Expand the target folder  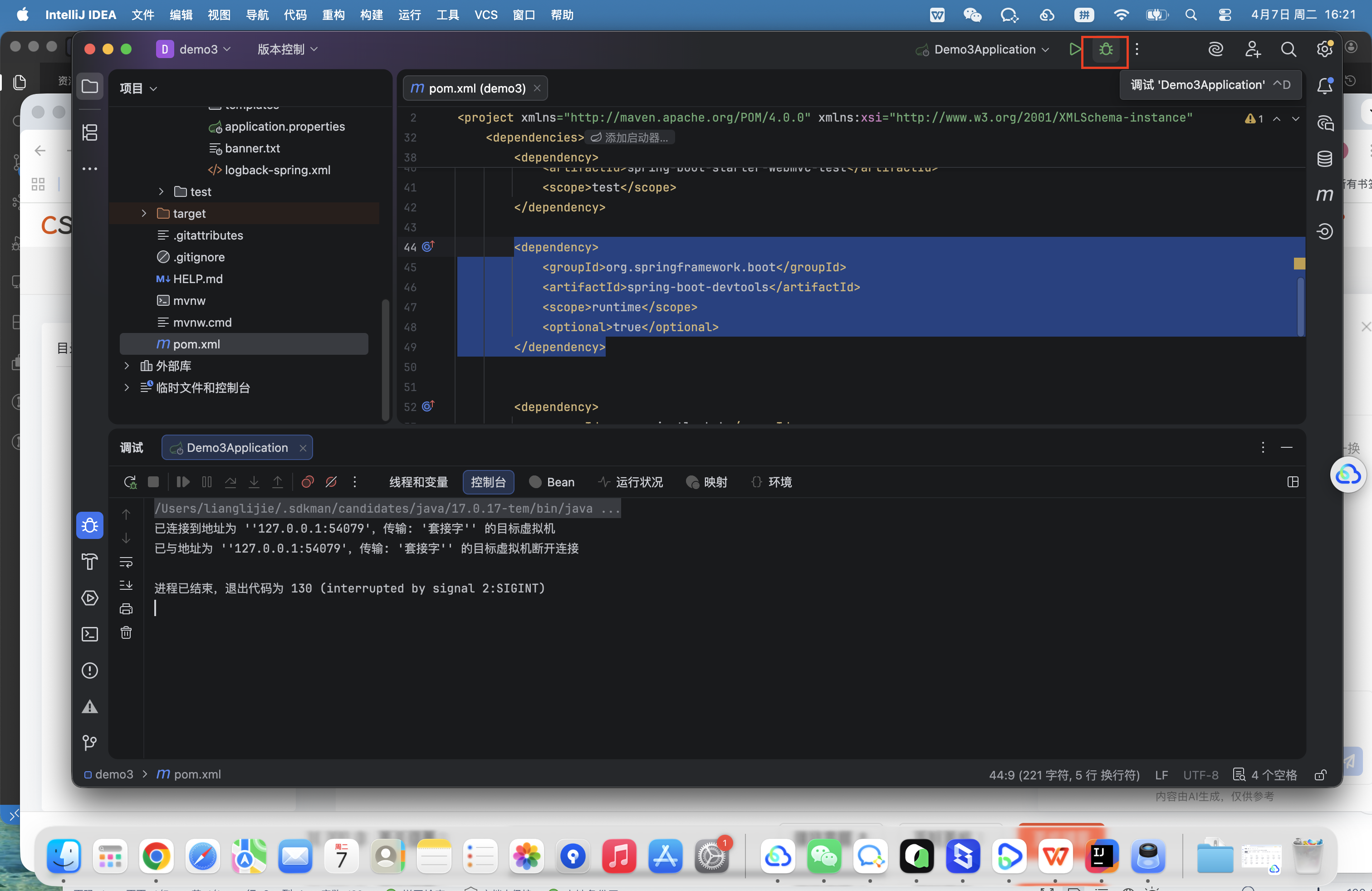(x=144, y=214)
